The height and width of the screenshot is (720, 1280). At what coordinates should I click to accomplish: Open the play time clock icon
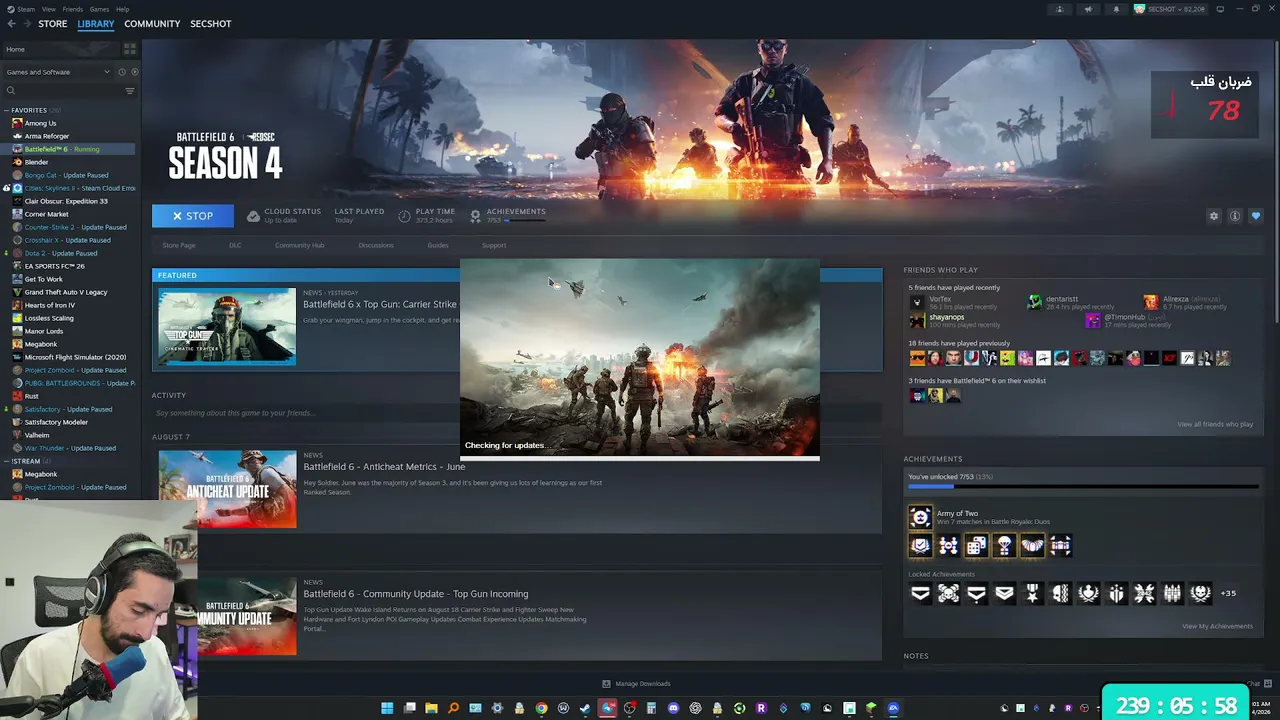tap(404, 216)
